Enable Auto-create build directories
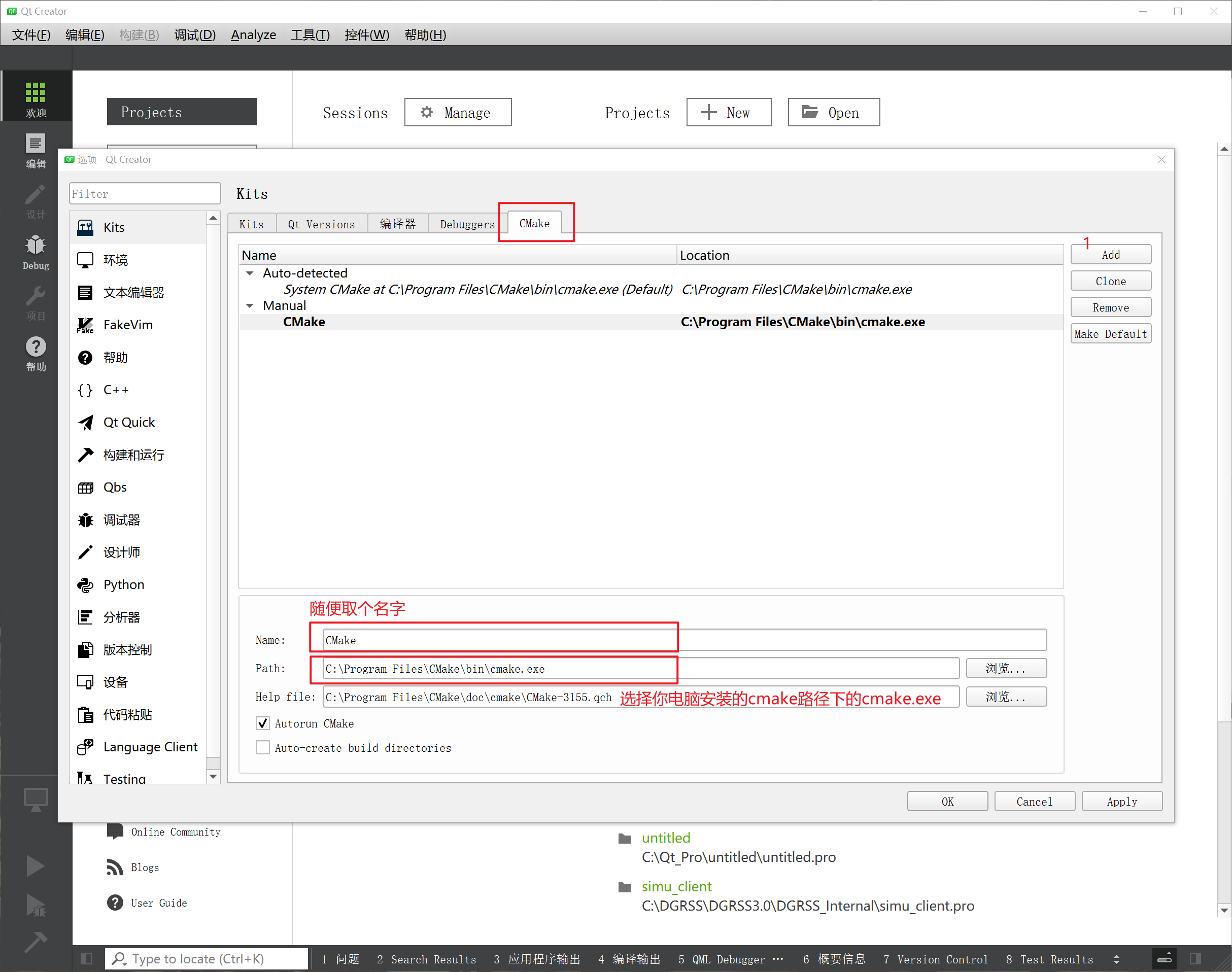 (x=263, y=747)
